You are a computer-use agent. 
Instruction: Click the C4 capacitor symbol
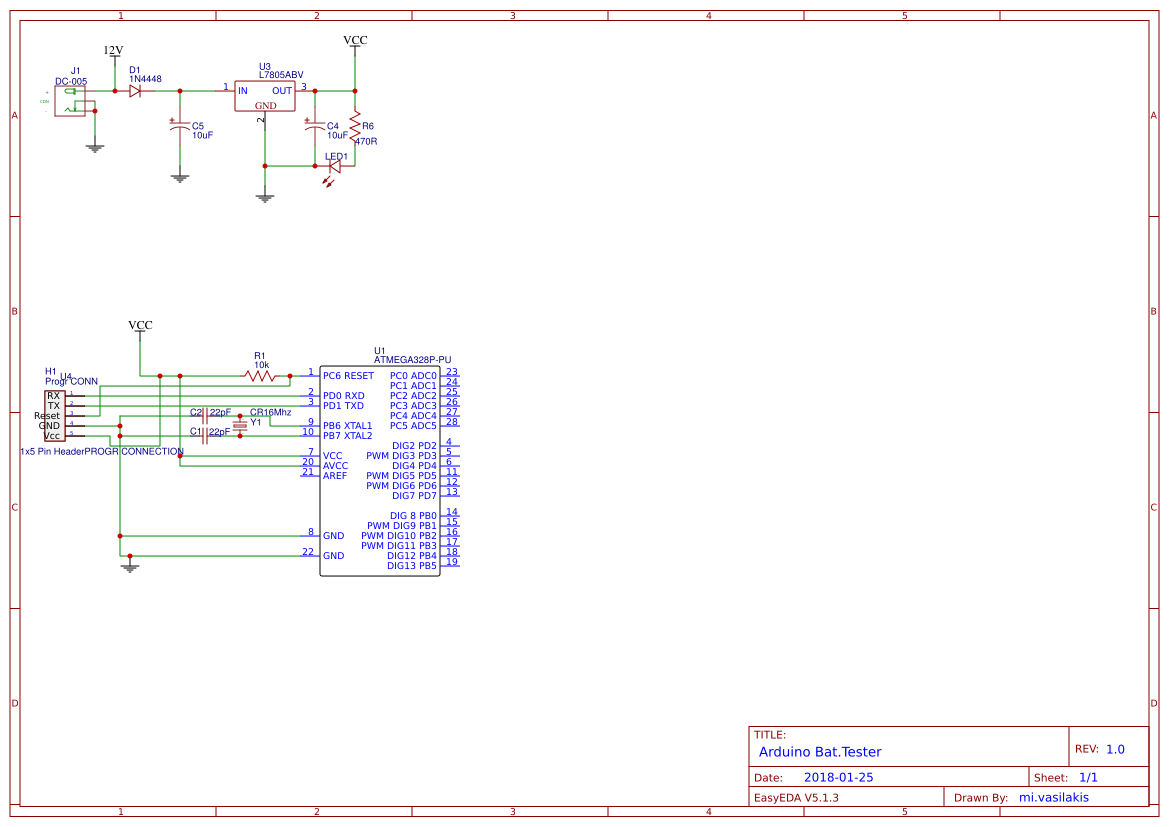click(x=315, y=125)
